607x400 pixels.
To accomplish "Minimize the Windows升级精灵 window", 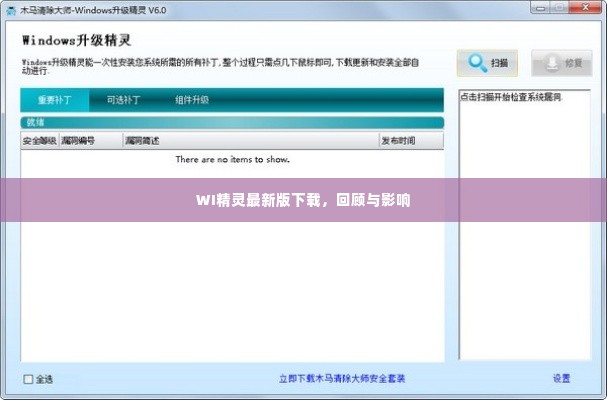I will (x=541, y=7).
